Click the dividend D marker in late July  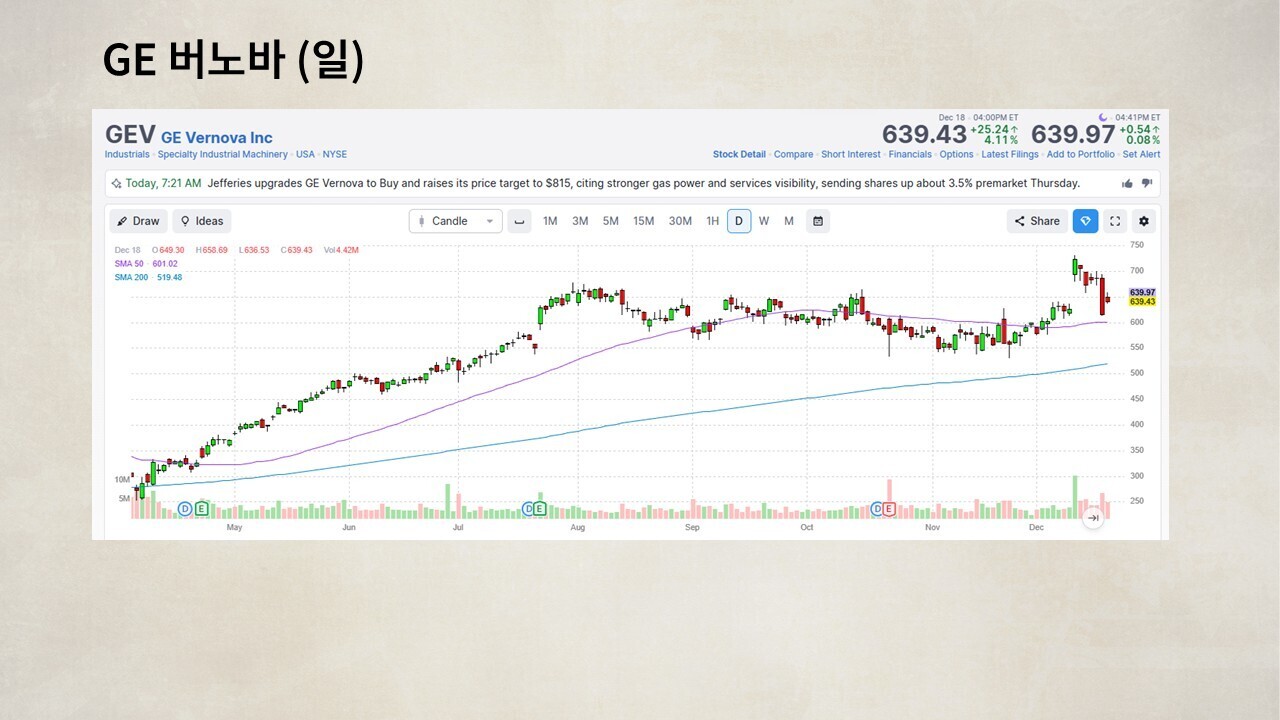click(528, 509)
